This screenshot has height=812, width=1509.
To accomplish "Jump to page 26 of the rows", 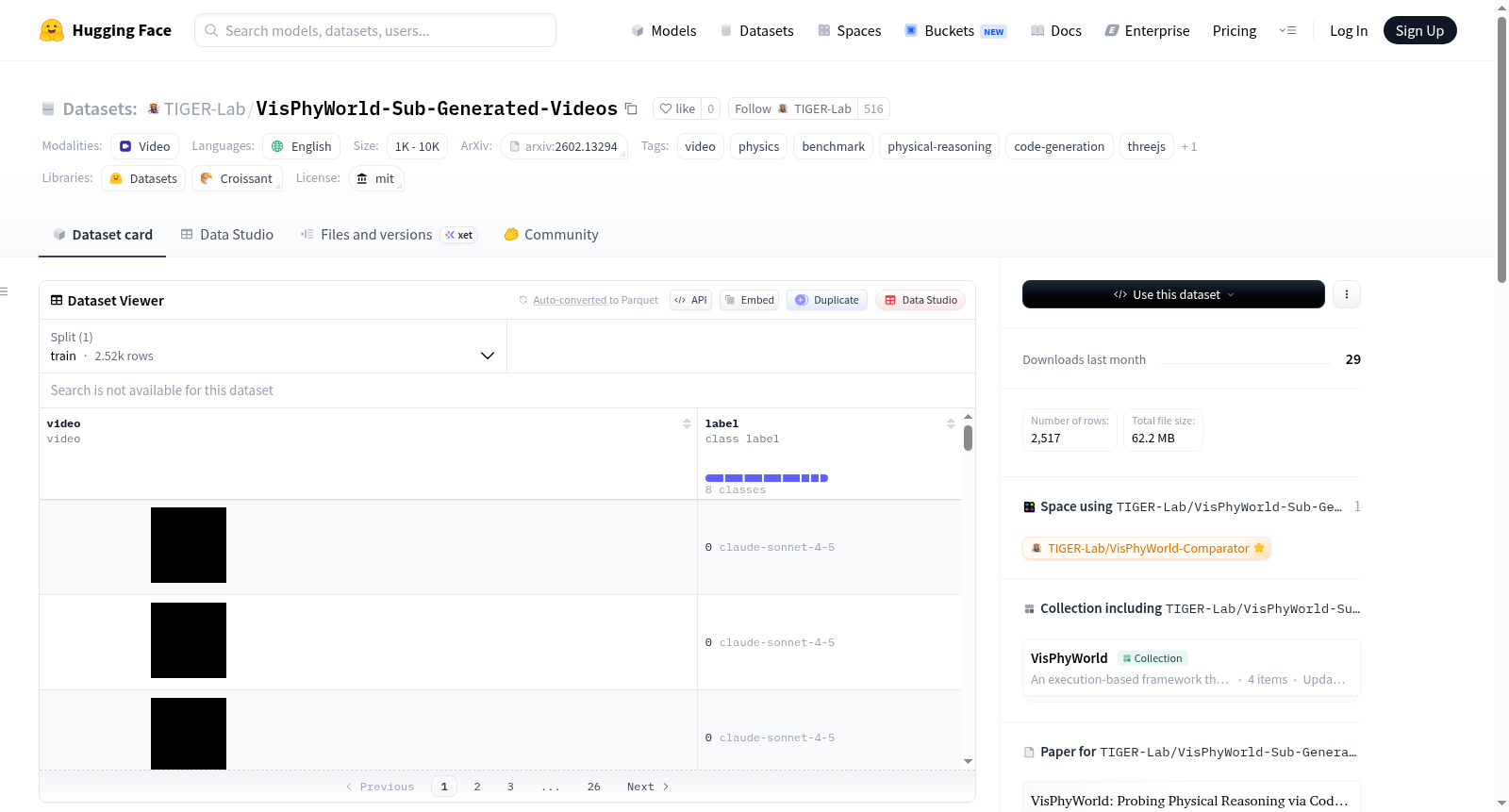I will 594,787.
